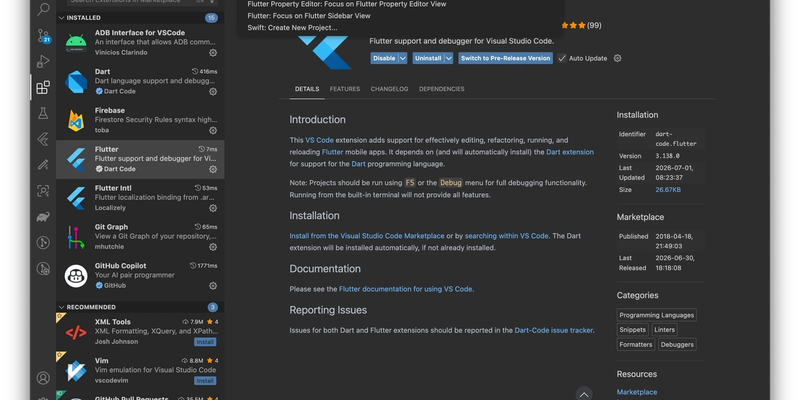Open the Git Graph icon in activity bar

click(43, 242)
